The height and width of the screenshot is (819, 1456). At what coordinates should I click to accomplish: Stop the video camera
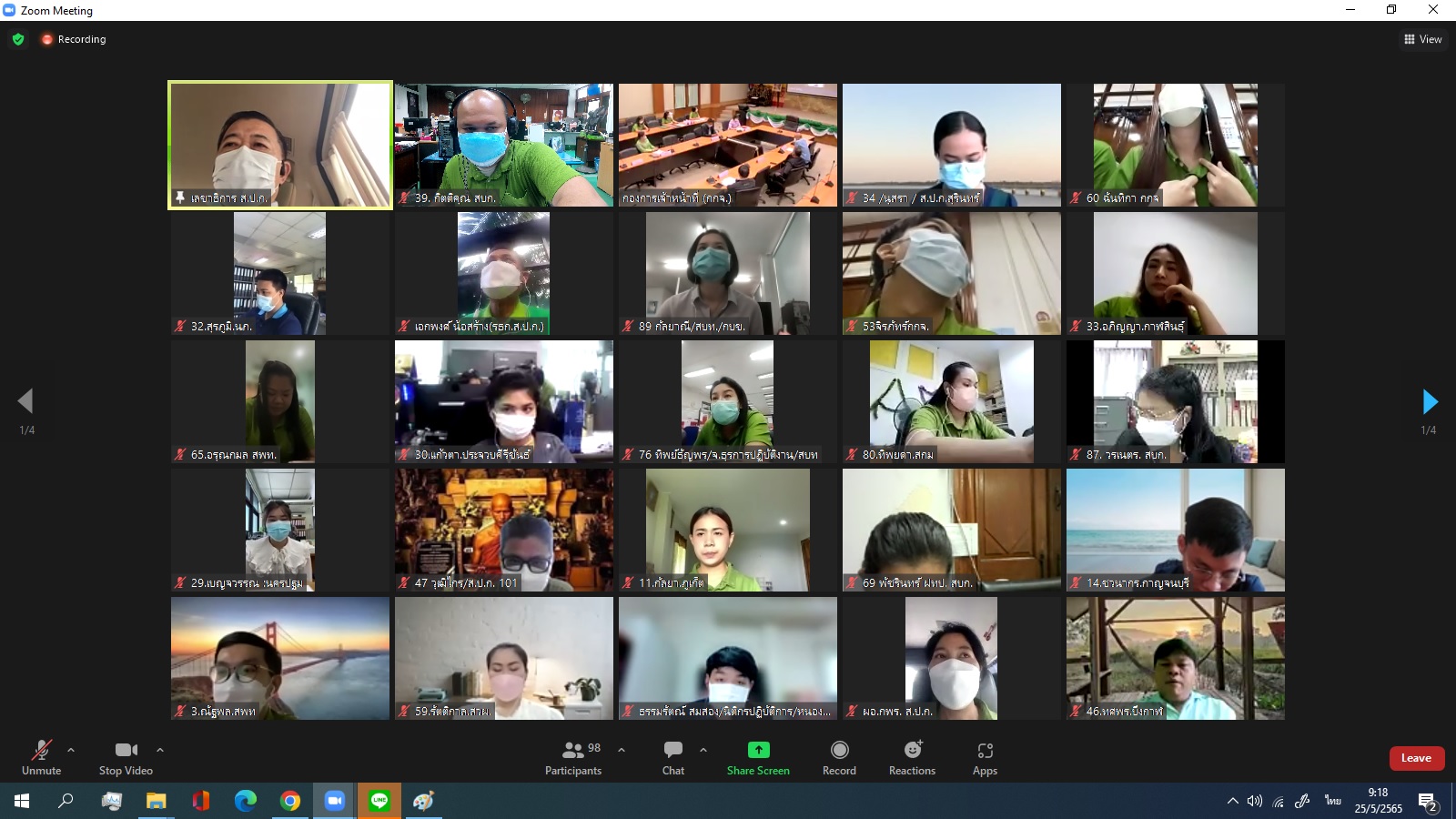126,757
